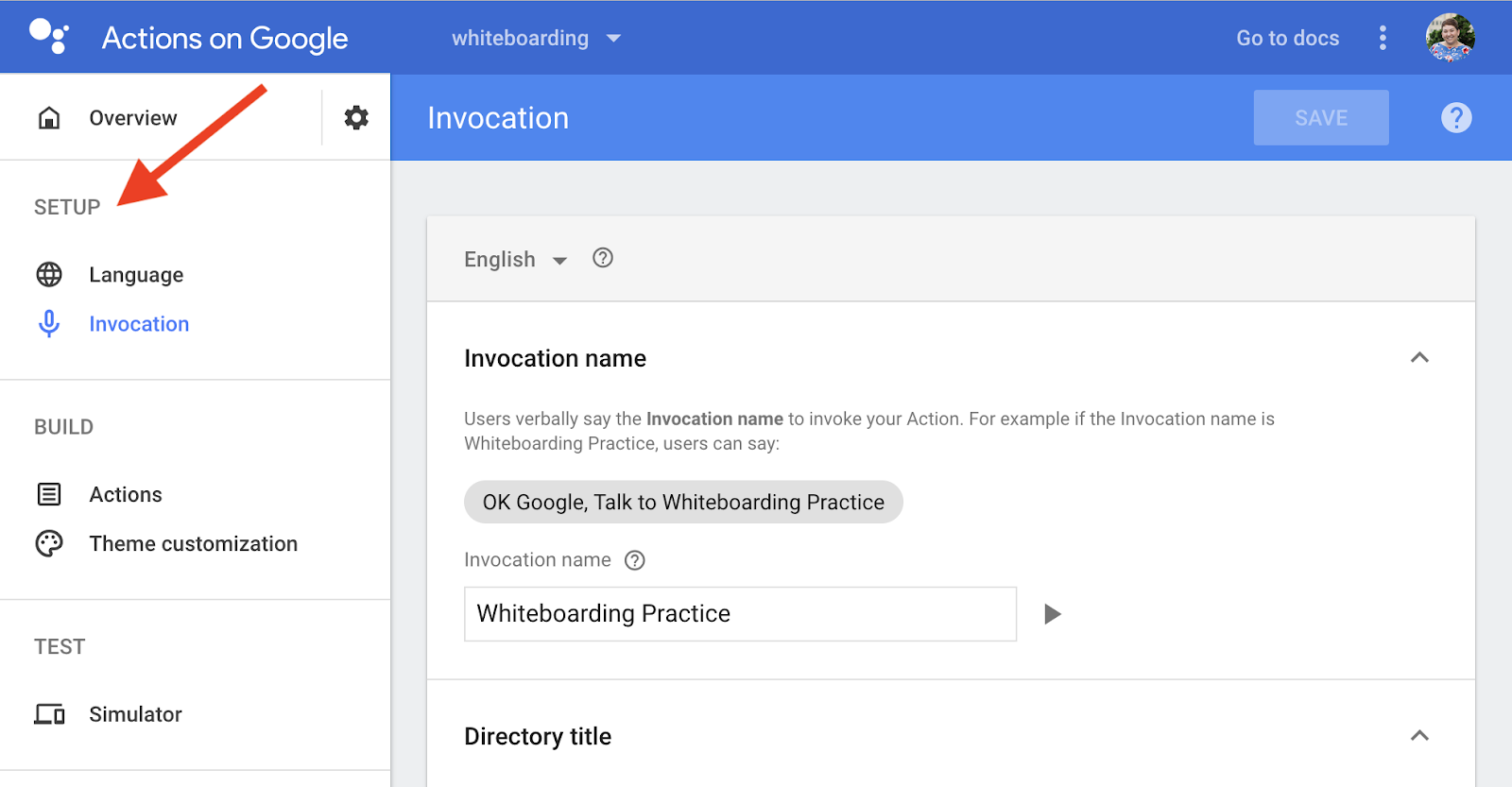This screenshot has width=1512, height=787.
Task: Click the Overview home icon
Action: point(49,118)
